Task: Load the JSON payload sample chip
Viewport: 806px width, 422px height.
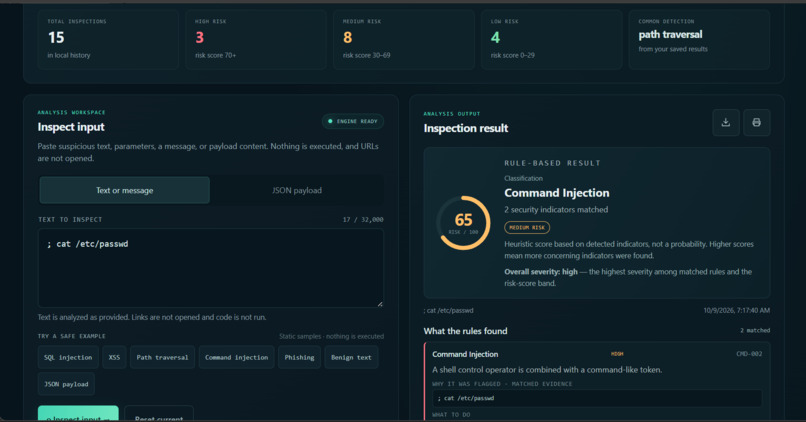Action: click(x=66, y=384)
